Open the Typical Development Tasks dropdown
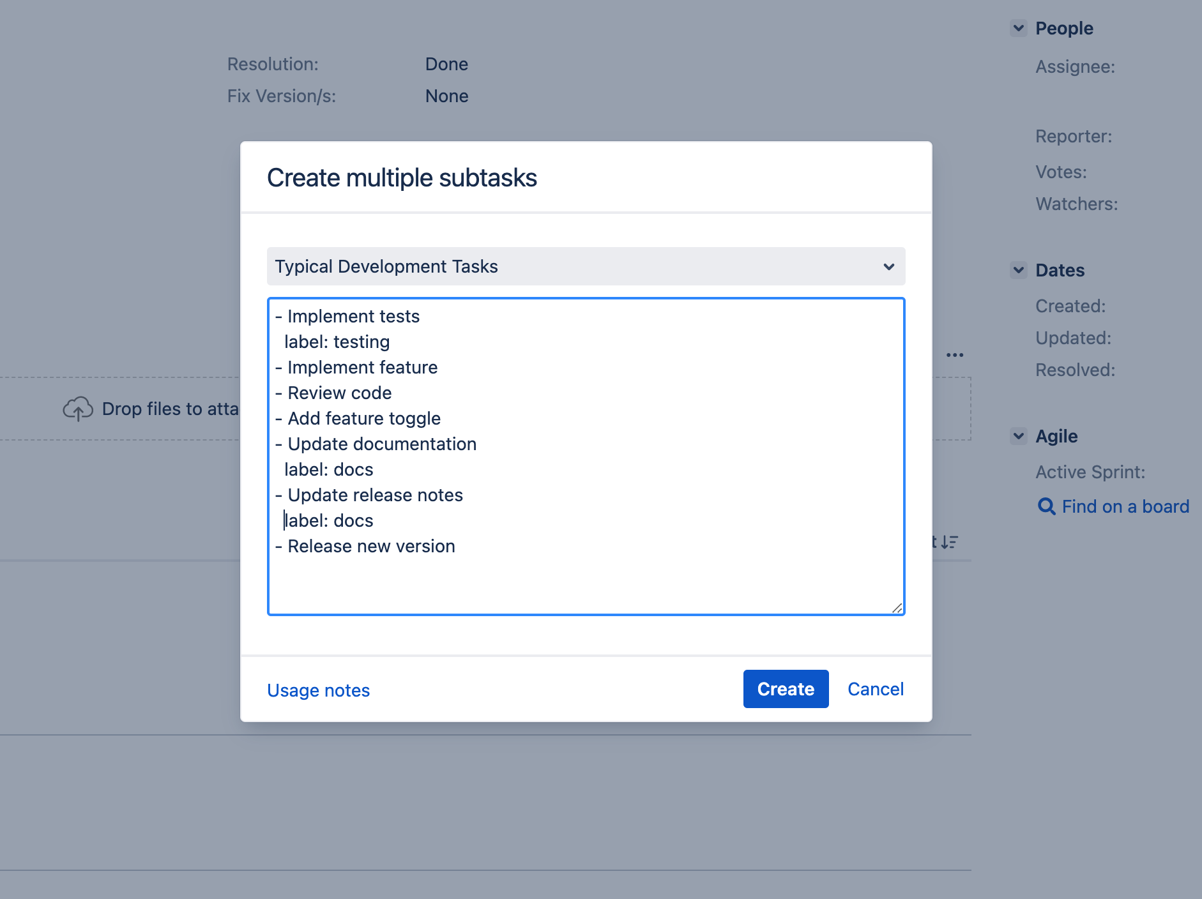The image size is (1202, 899). [585, 266]
